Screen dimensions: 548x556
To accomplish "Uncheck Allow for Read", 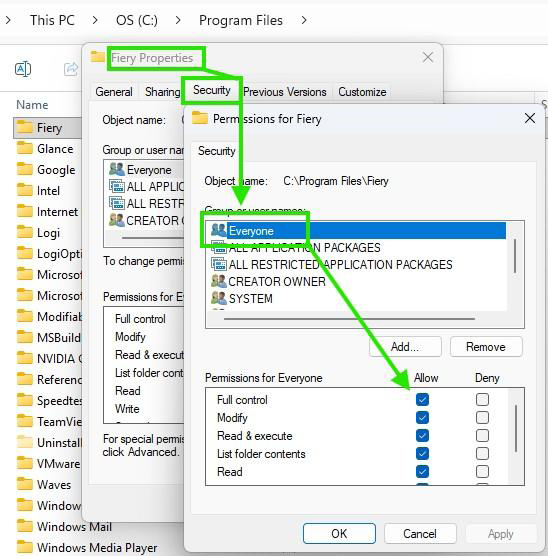I will click(x=422, y=472).
